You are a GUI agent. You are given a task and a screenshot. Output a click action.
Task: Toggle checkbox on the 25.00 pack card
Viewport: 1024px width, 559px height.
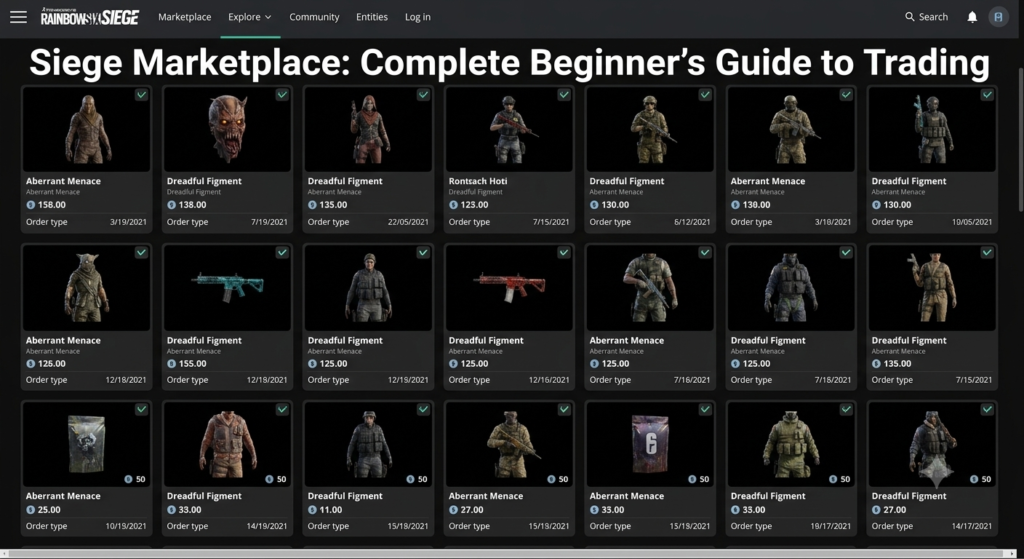coord(141,409)
